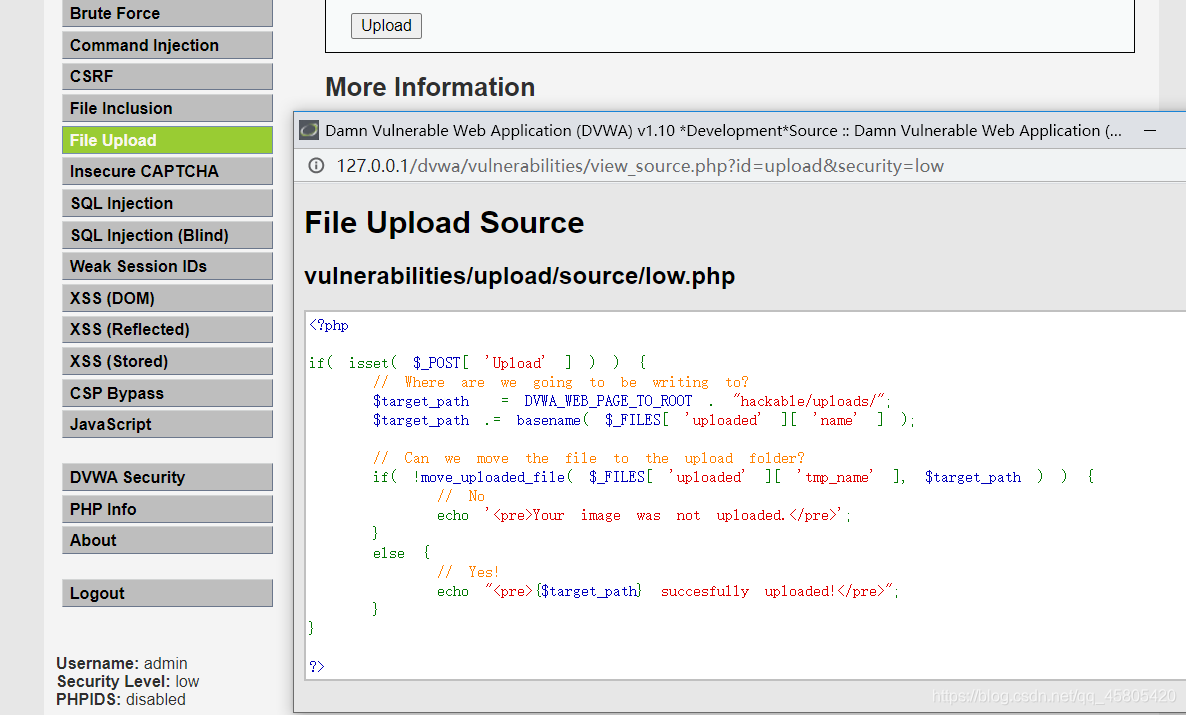This screenshot has width=1186, height=715.
Task: Open File Inclusion vulnerability page
Action: pyautogui.click(x=167, y=108)
